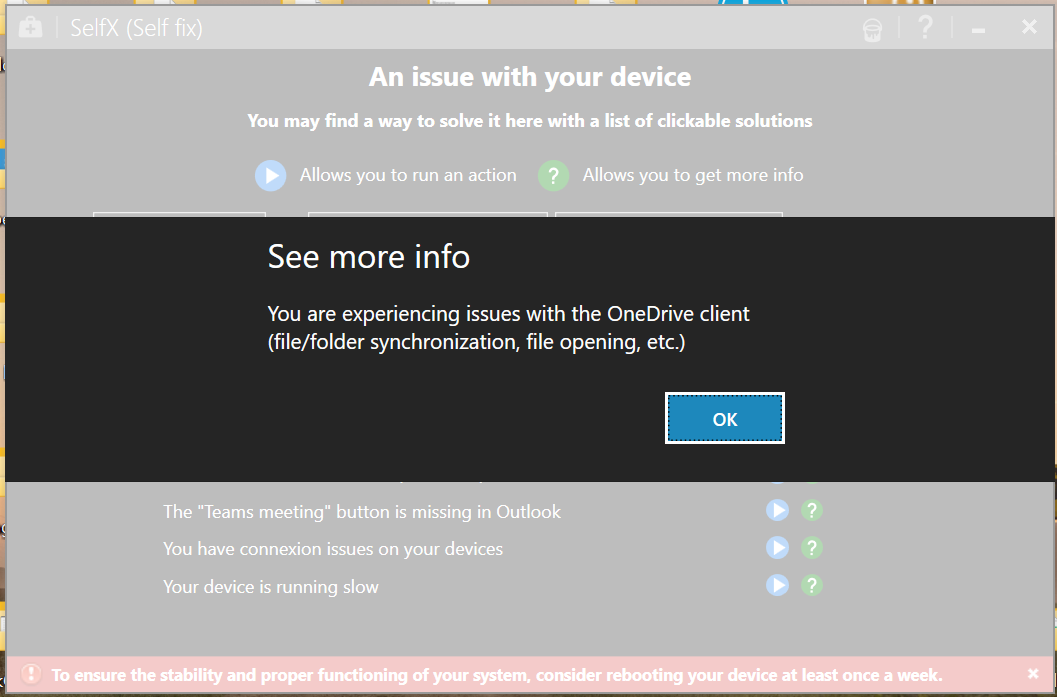Viewport: 1057px width, 697px height.
Task: Get more info on missing Teams meeting button
Action: coord(812,510)
